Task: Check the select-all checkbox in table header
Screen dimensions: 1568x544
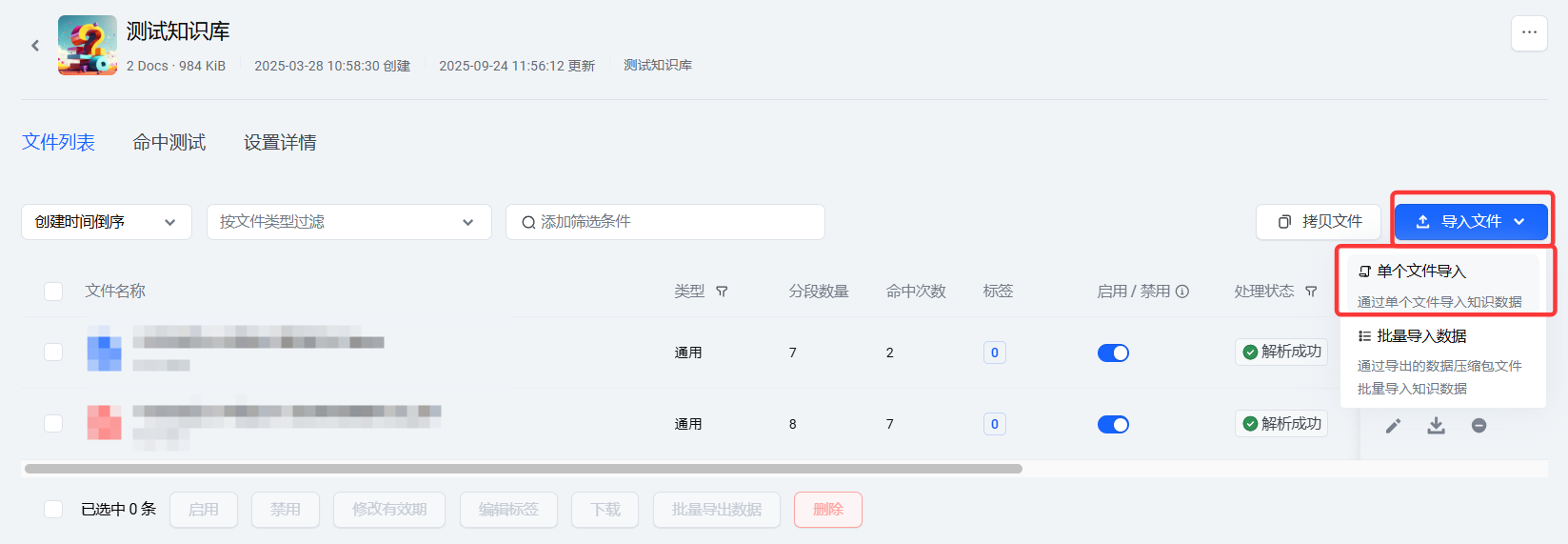Action: (53, 292)
